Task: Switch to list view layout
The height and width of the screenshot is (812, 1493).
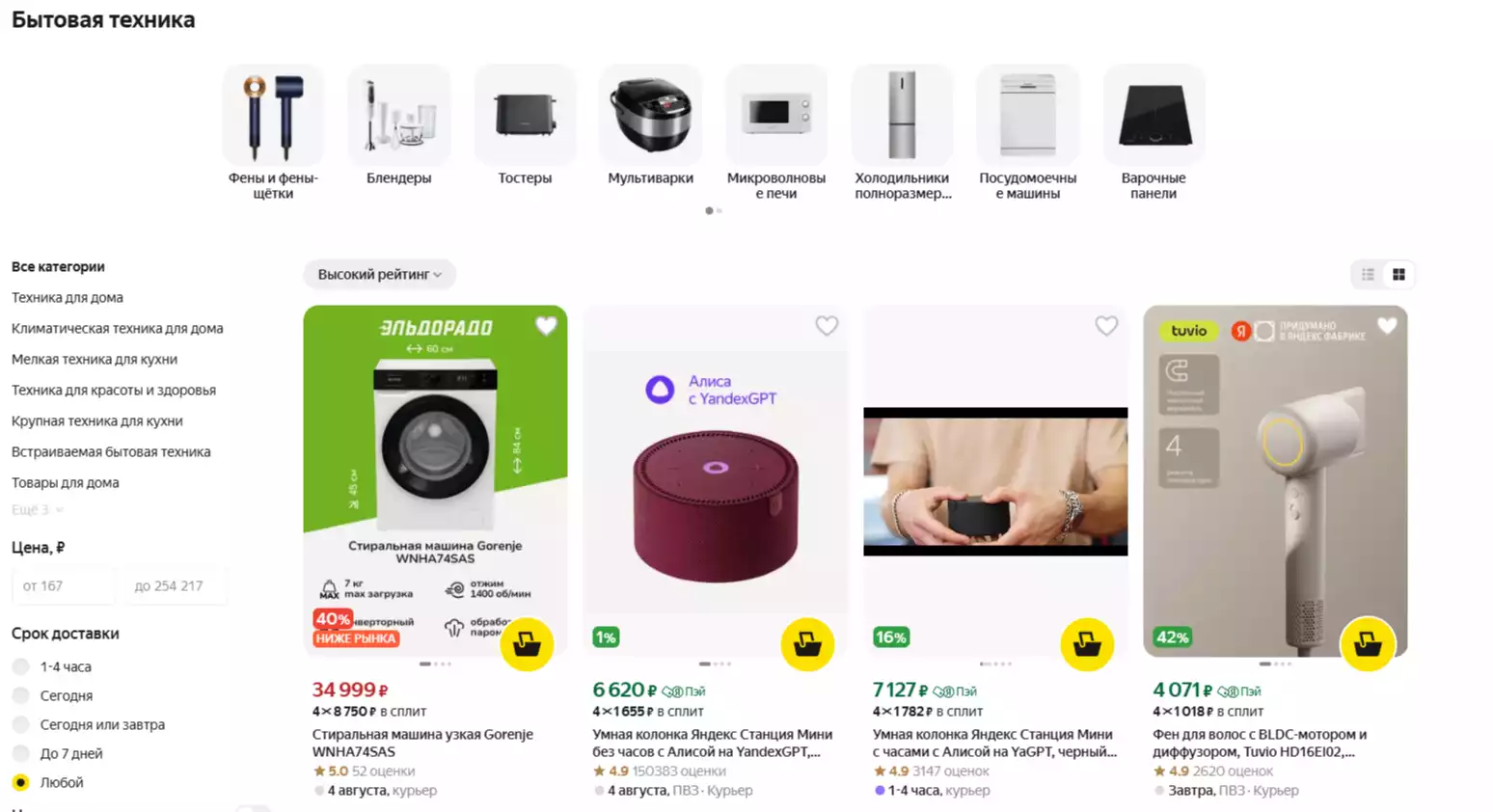Action: click(x=1368, y=275)
